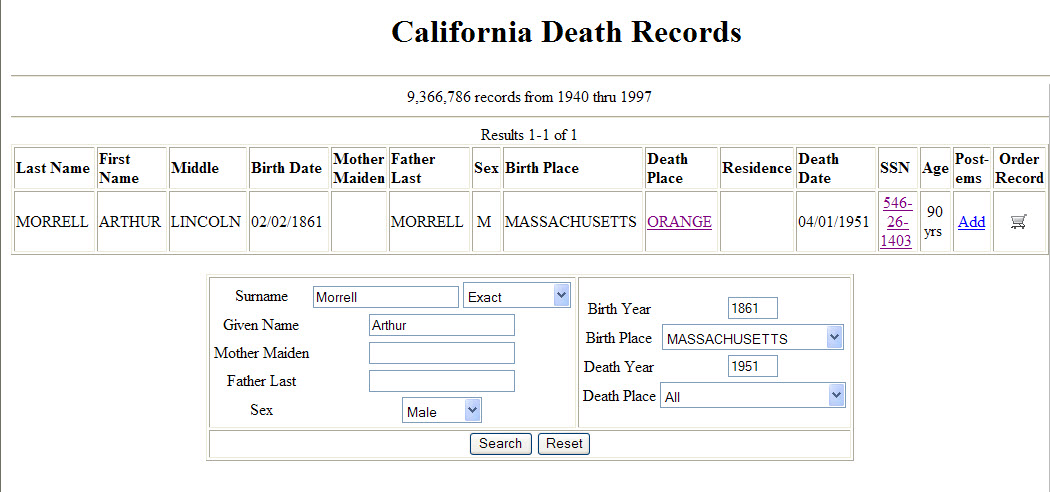The width and height of the screenshot is (1050, 492).
Task: Click the Order Record column header
Action: coord(1020,168)
